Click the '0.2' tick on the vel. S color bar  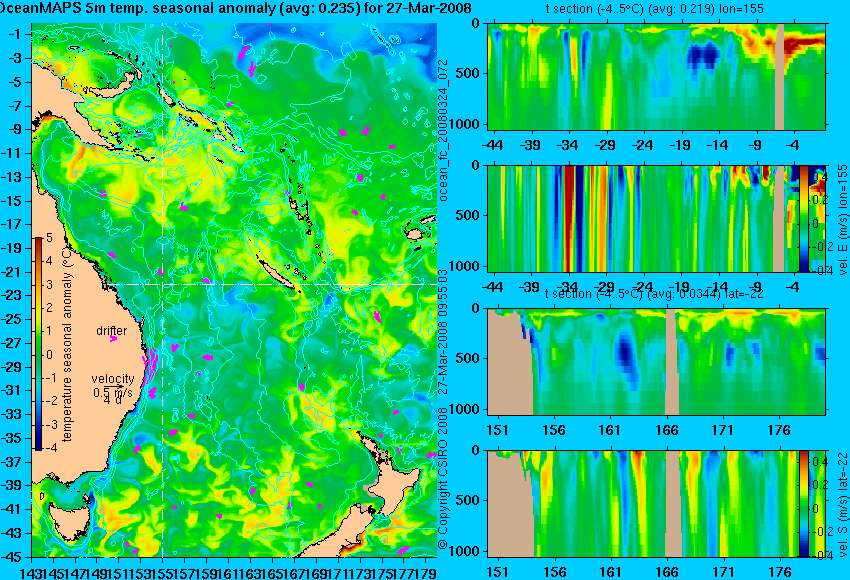coord(819,486)
